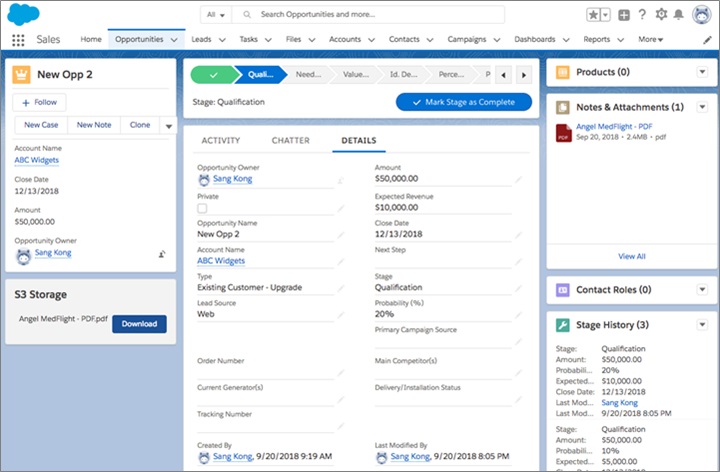Download Angel MedFlight PDF from S3 Storage
This screenshot has width=720, height=472.
click(139, 324)
